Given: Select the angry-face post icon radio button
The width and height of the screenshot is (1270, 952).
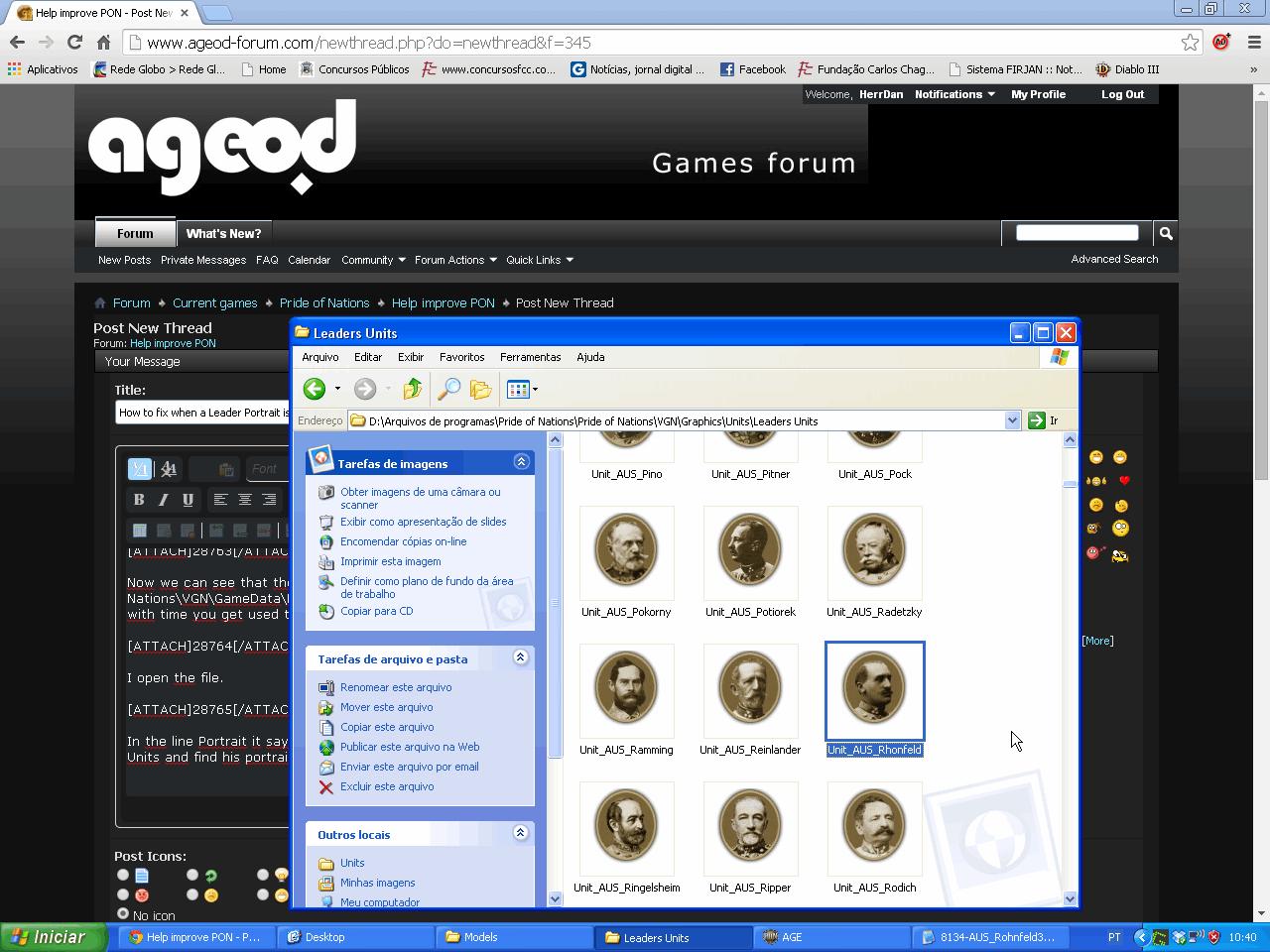Looking at the screenshot, I should pyautogui.click(x=123, y=894).
